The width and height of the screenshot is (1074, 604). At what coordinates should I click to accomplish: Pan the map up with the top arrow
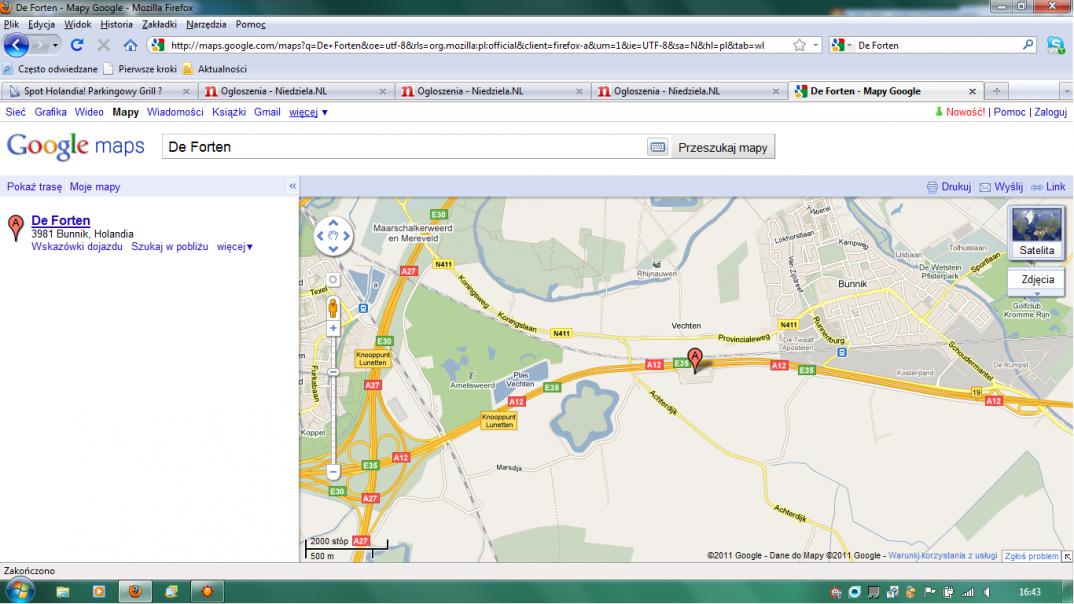coord(333,223)
